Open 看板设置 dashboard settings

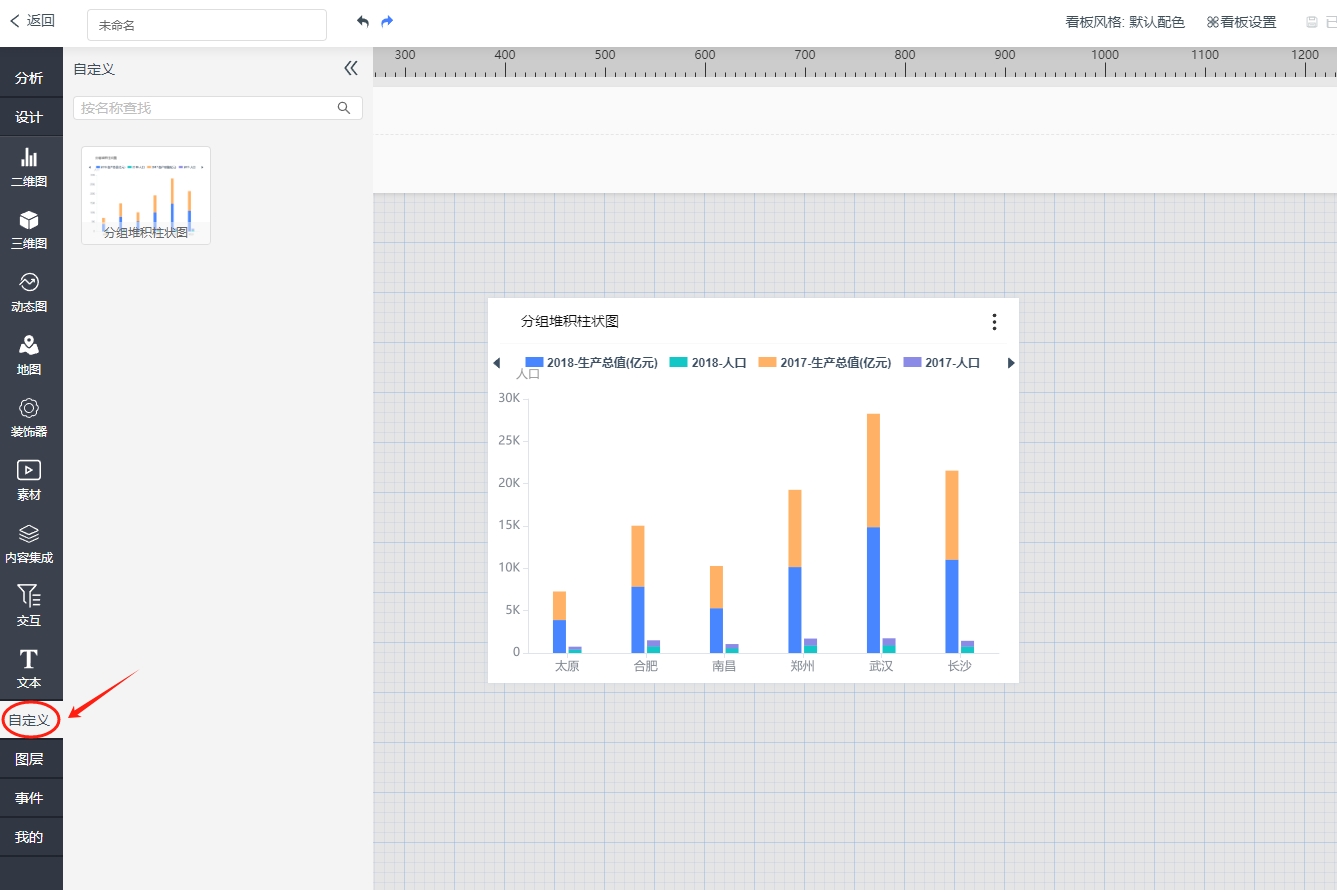tap(1241, 22)
